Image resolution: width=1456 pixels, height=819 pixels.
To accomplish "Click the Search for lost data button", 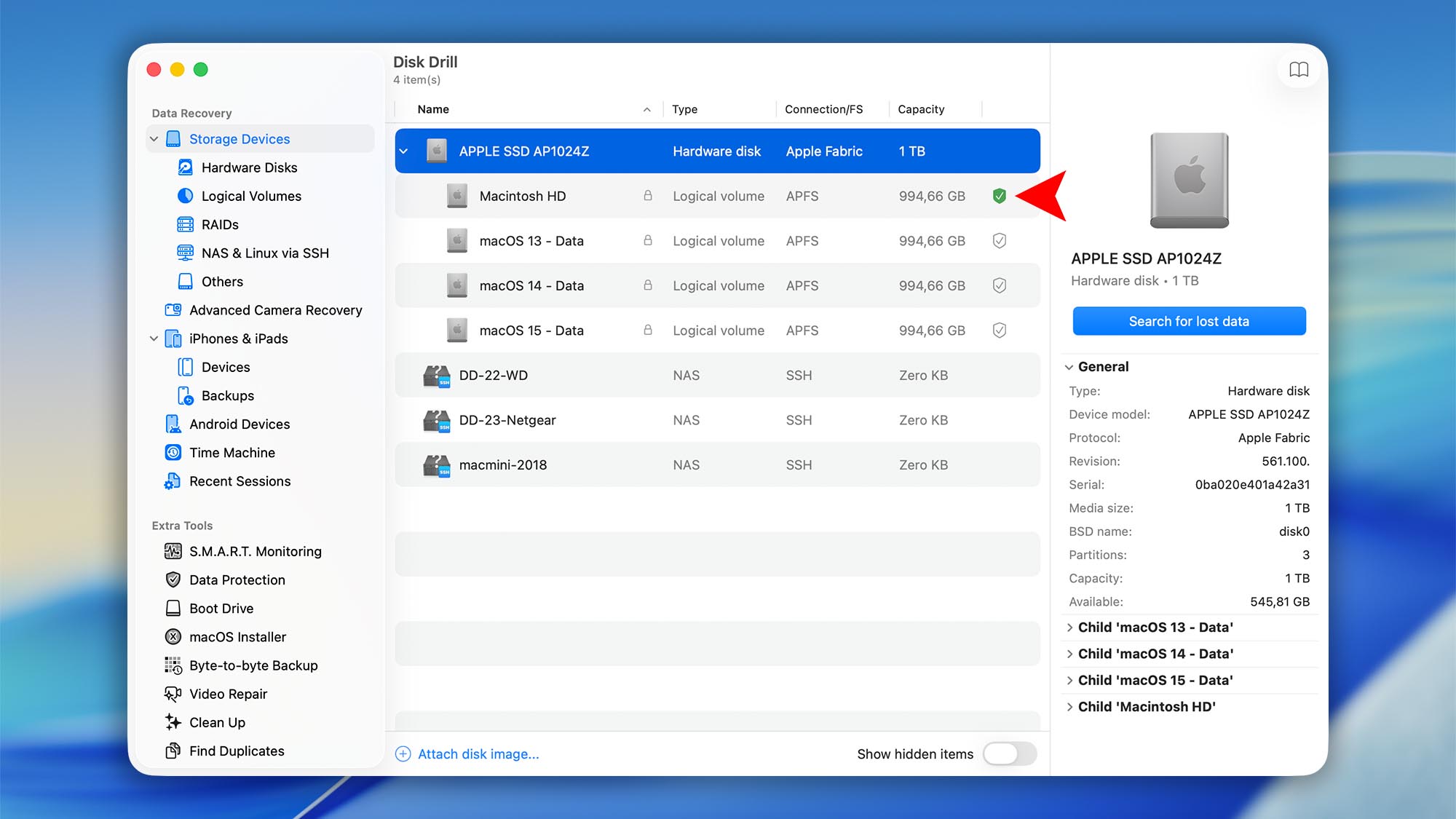I will click(1189, 321).
